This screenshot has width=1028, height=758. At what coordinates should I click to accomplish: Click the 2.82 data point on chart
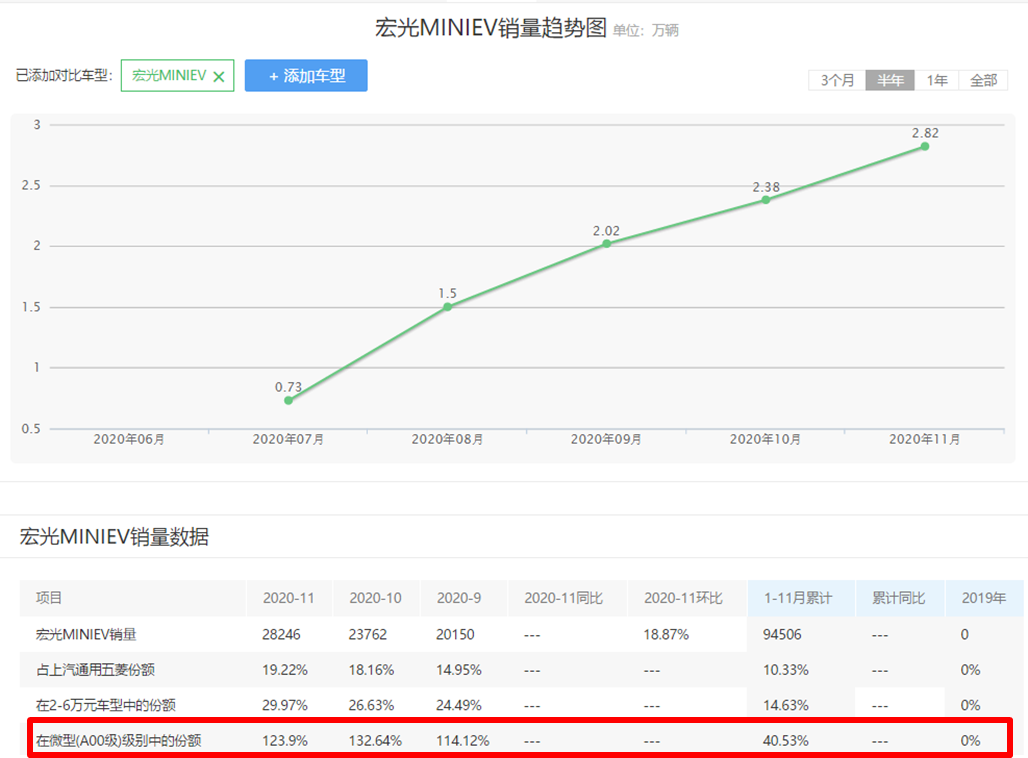tap(924, 146)
